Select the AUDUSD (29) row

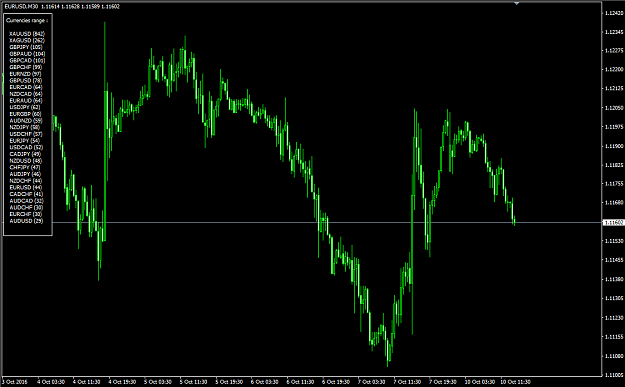[26, 221]
